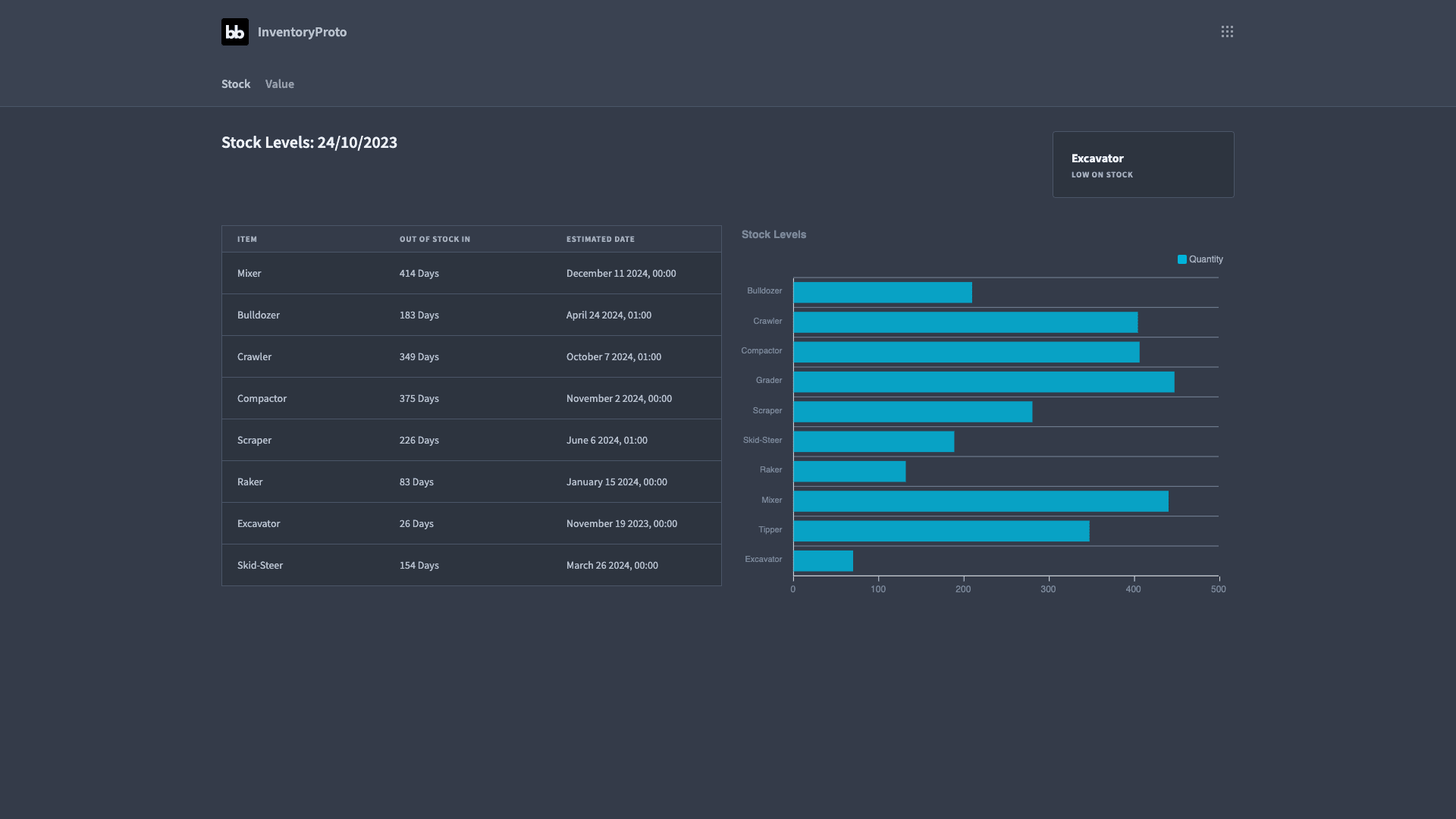Click the Excavator bar in the chart

(x=823, y=561)
